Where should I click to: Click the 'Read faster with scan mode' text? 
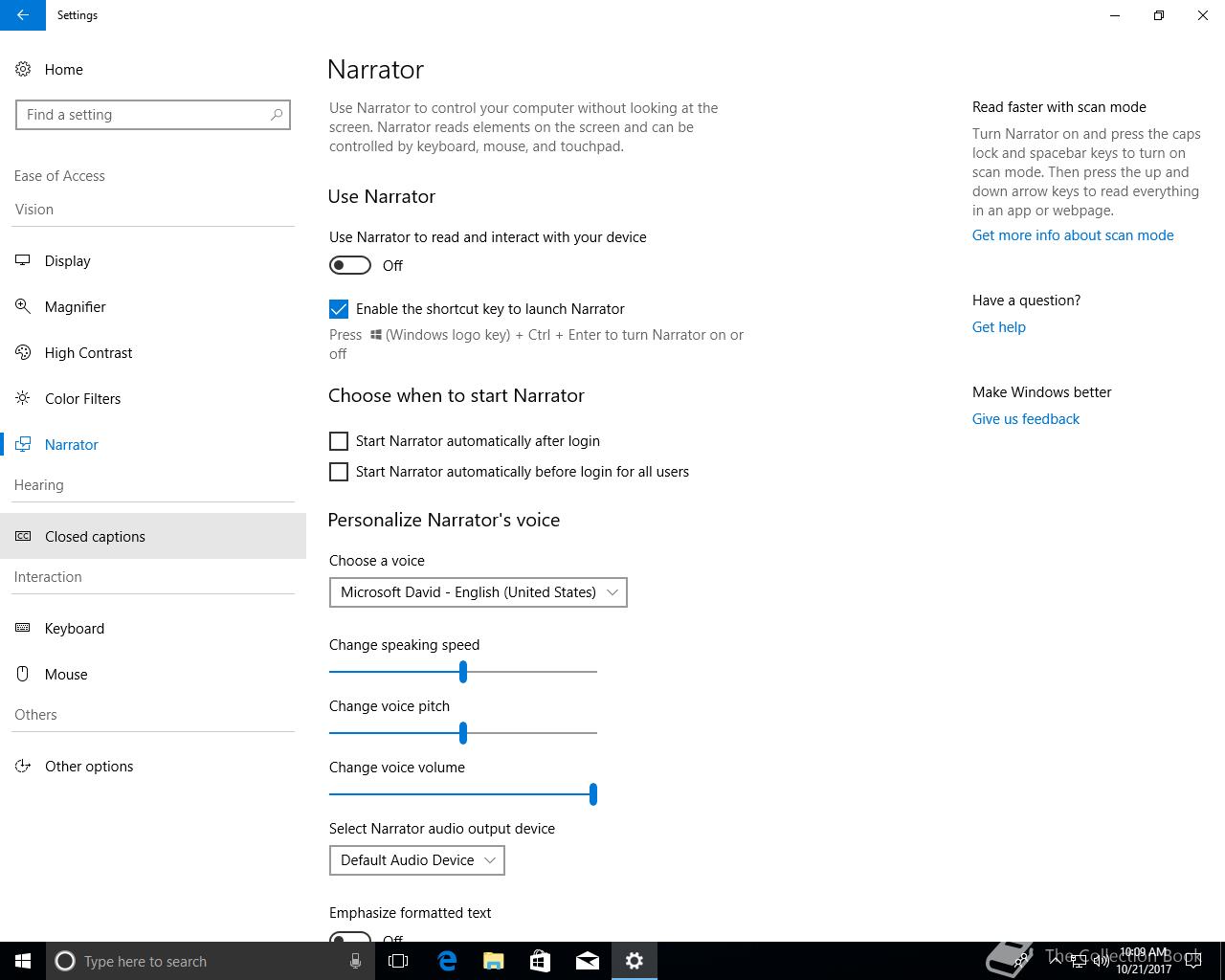pyautogui.click(x=1059, y=107)
